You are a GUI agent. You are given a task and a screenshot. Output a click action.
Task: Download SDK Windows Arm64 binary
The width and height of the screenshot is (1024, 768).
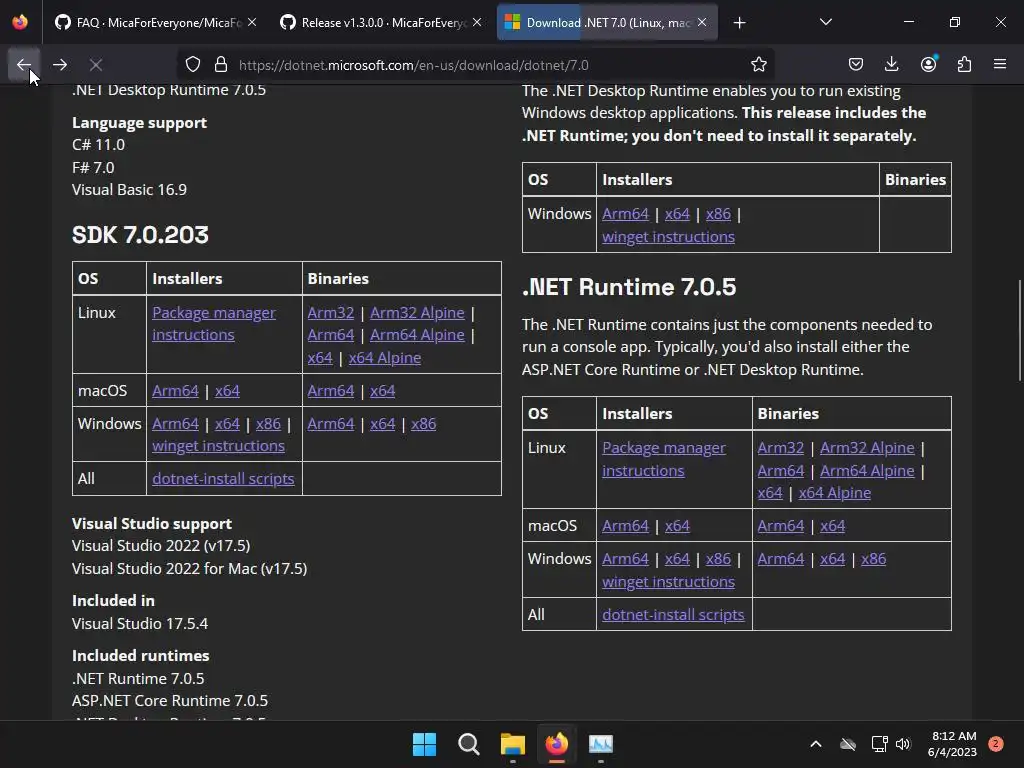tap(330, 424)
